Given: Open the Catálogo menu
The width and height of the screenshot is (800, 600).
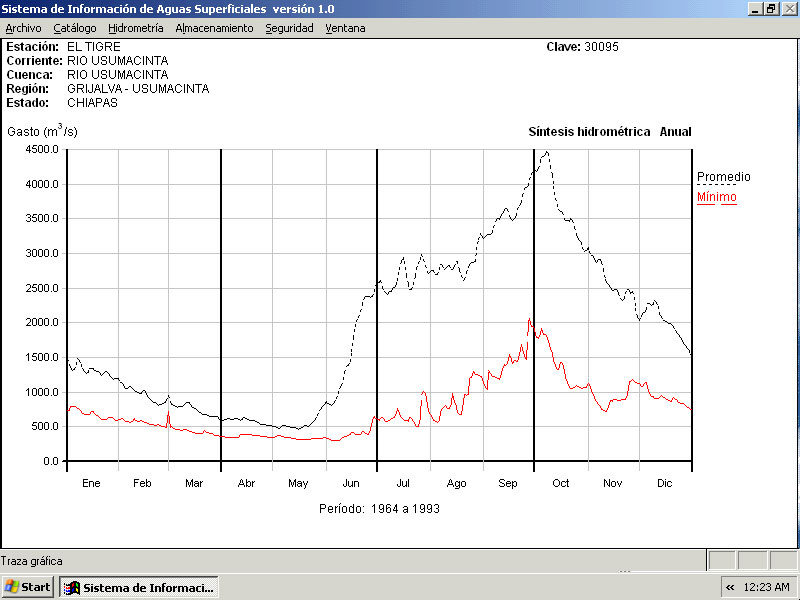Looking at the screenshot, I should point(75,28).
